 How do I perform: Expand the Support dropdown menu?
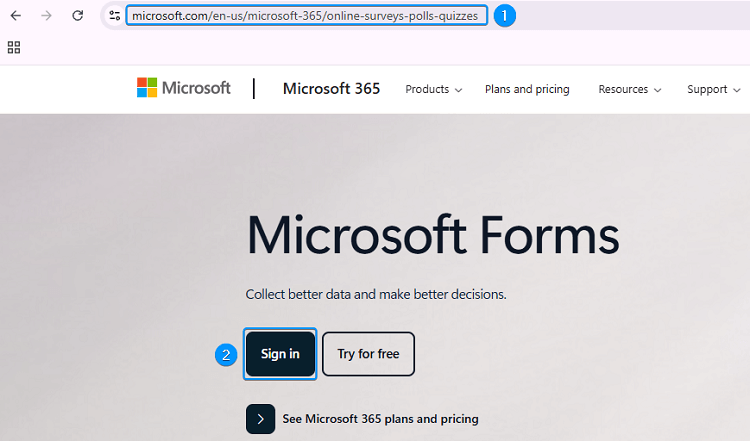click(713, 89)
